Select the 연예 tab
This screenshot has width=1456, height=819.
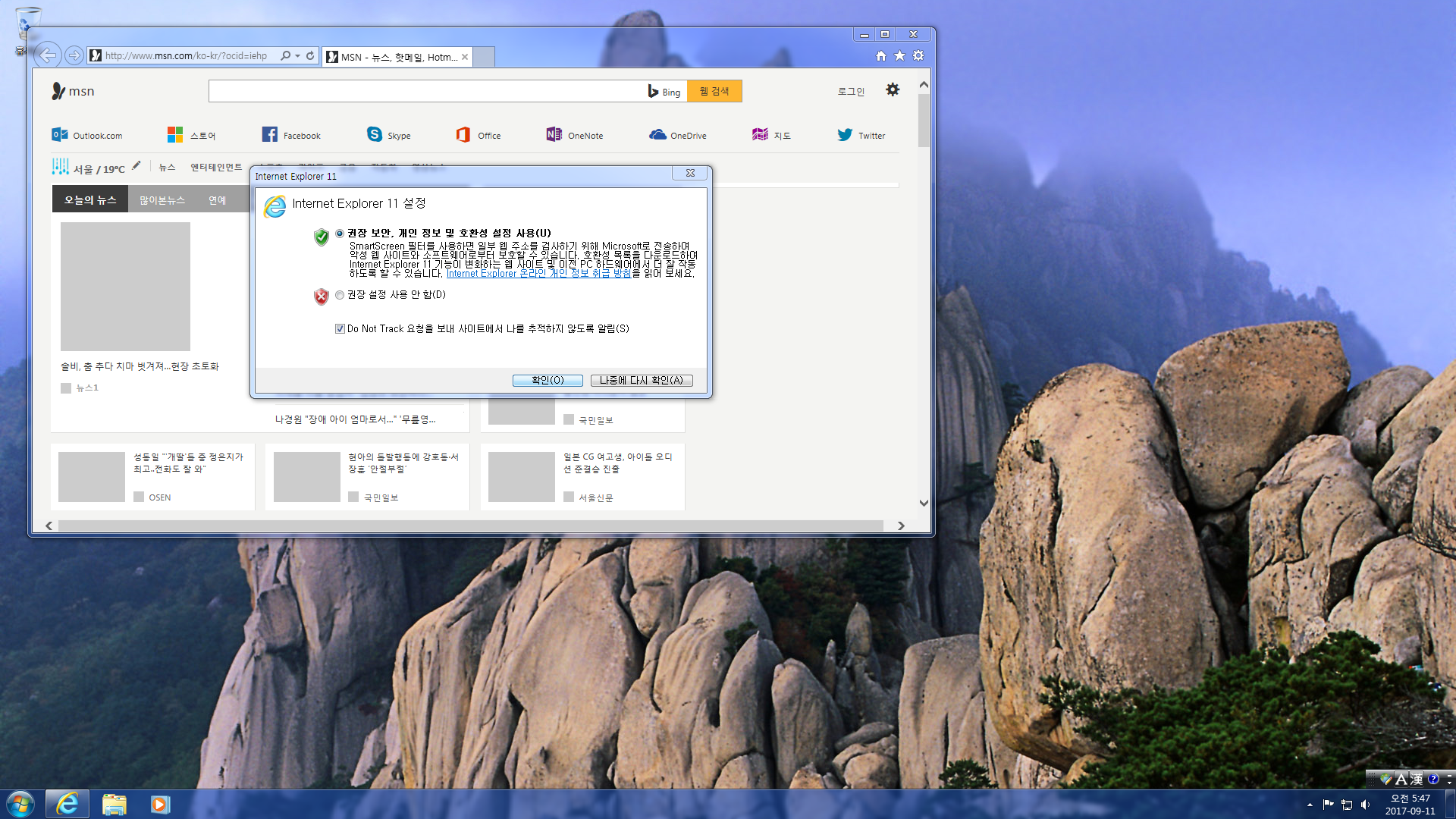tap(218, 200)
